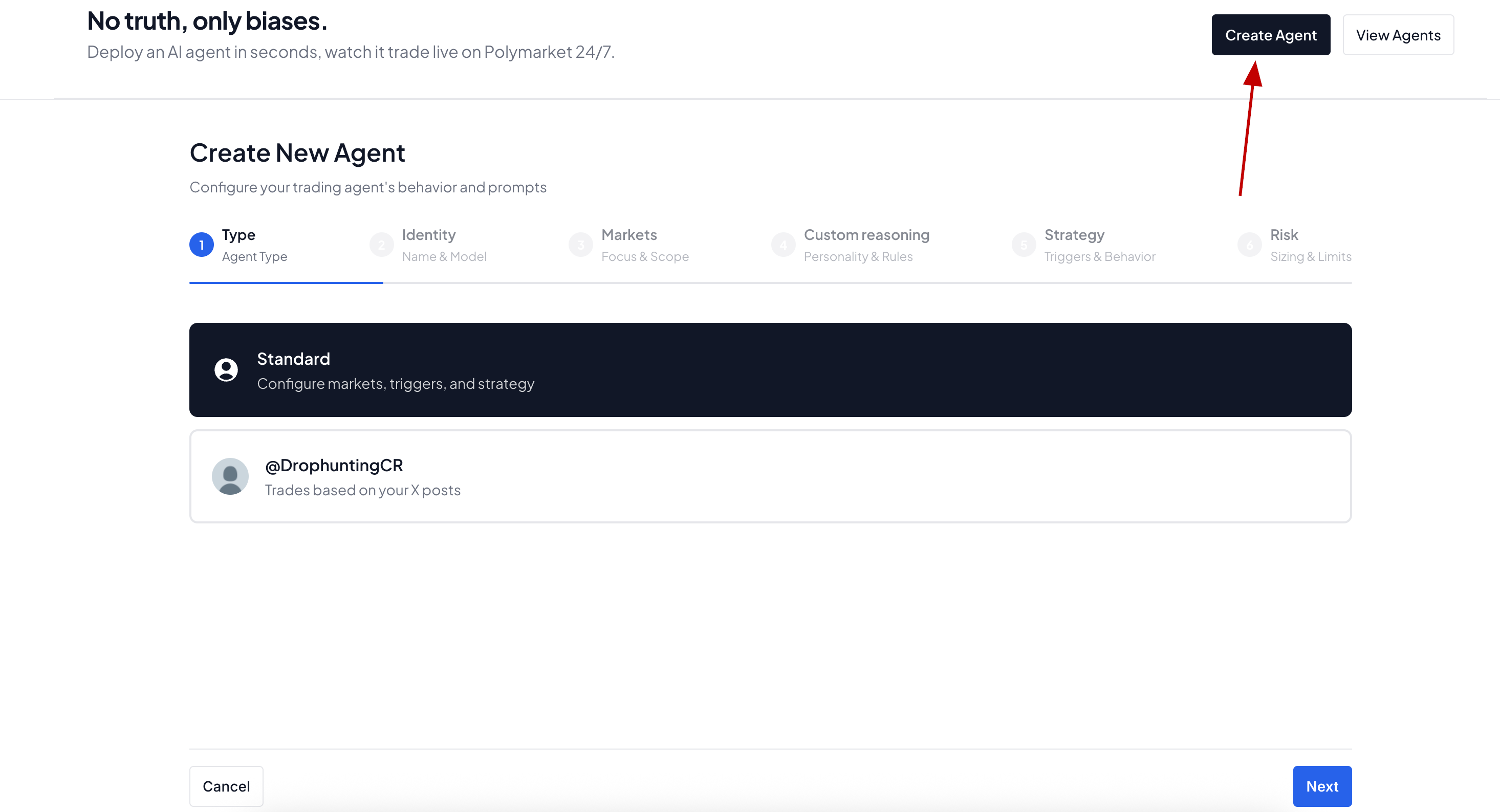Open View Agents page
1500x812 pixels.
tap(1398, 35)
